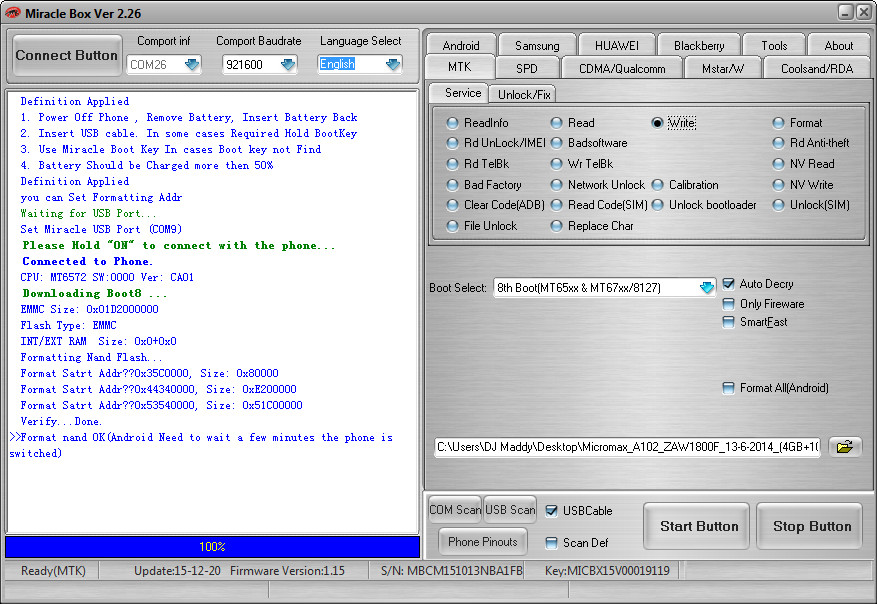Select the Wr TelBk radio button
This screenshot has height=604, width=877.
557,164
